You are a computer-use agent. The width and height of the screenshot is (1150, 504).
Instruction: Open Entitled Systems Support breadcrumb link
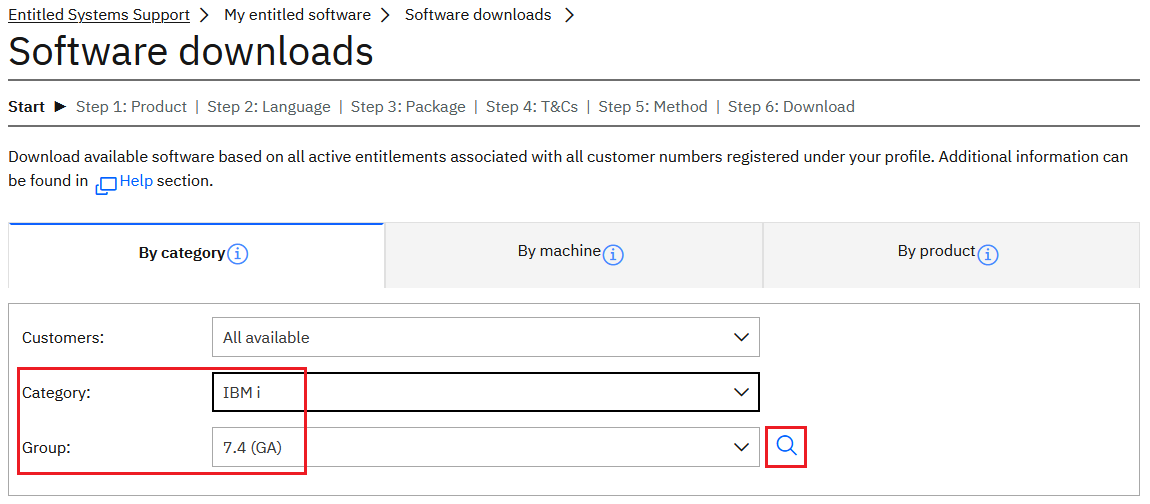99,15
